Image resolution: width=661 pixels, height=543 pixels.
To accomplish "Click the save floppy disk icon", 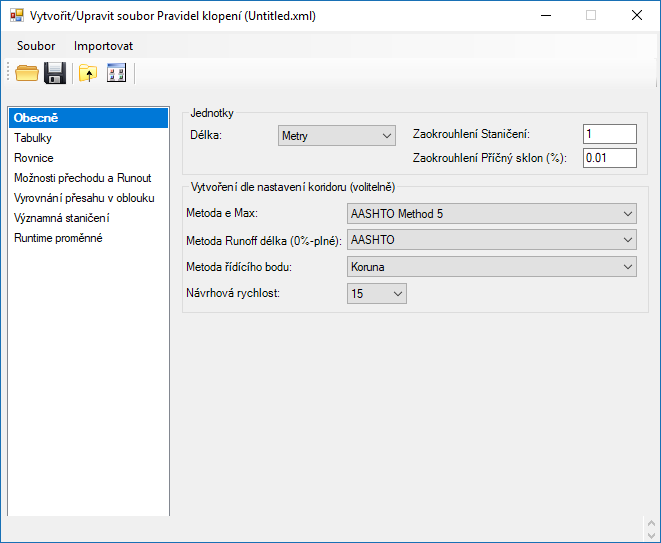I will 55,73.
